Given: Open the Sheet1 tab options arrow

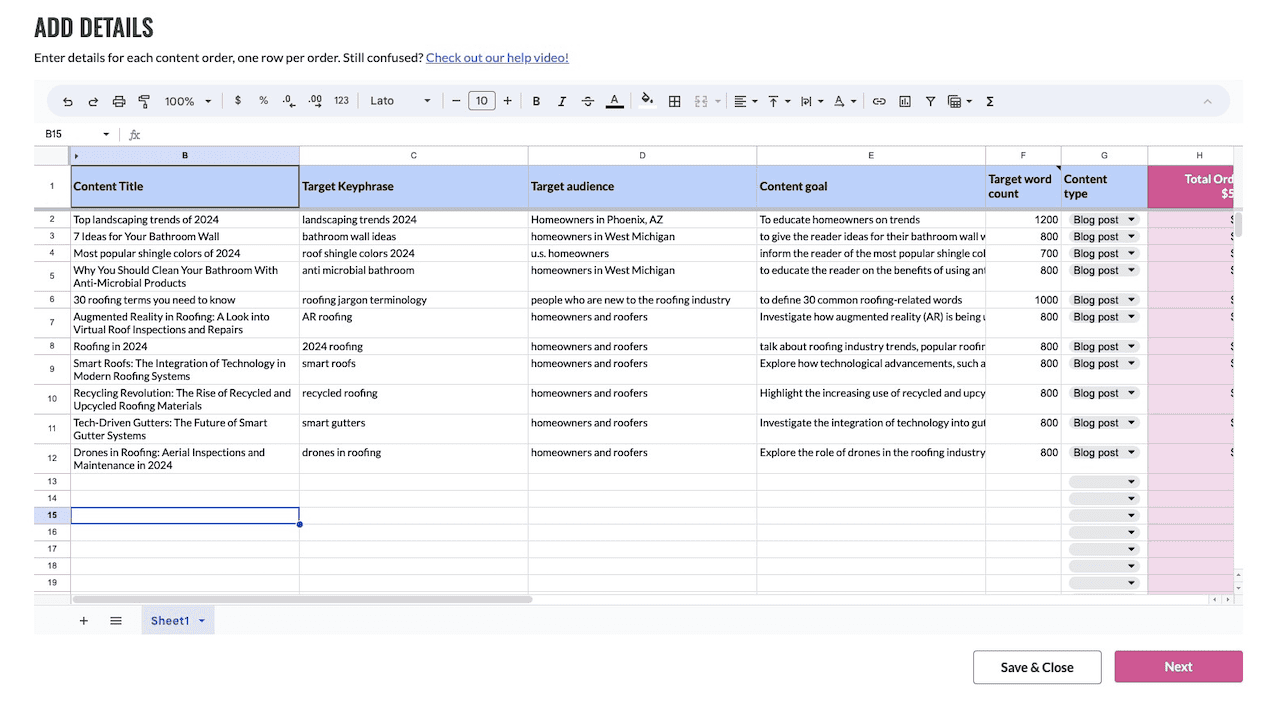Looking at the screenshot, I should (202, 621).
